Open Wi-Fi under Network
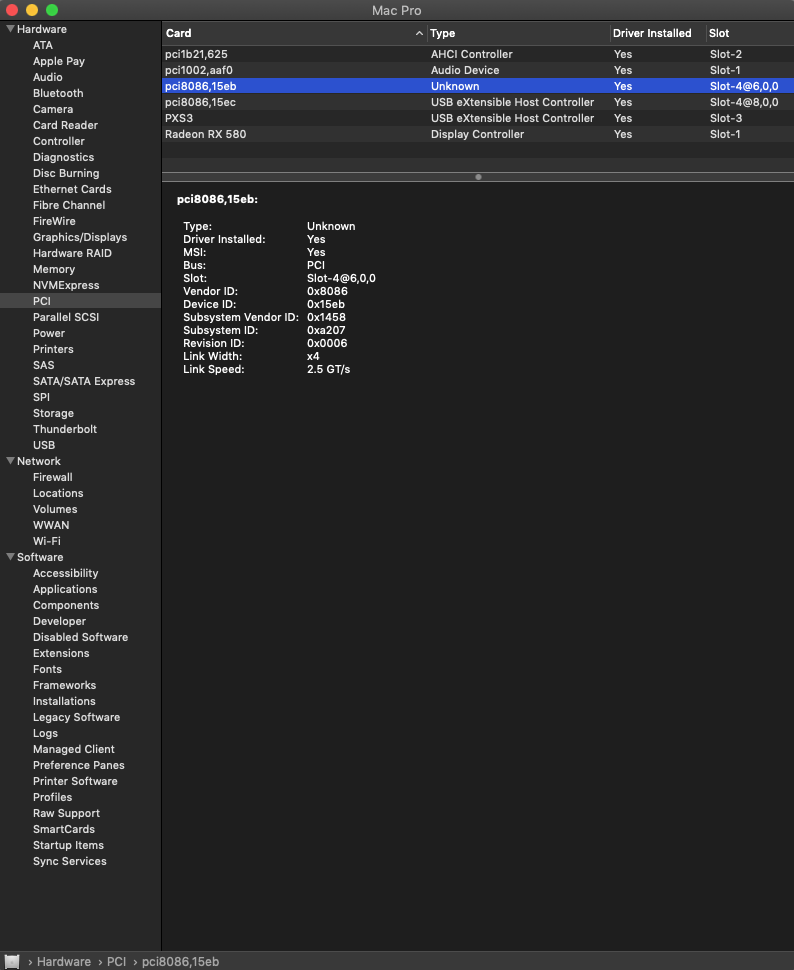This screenshot has height=970, width=794. click(46, 541)
